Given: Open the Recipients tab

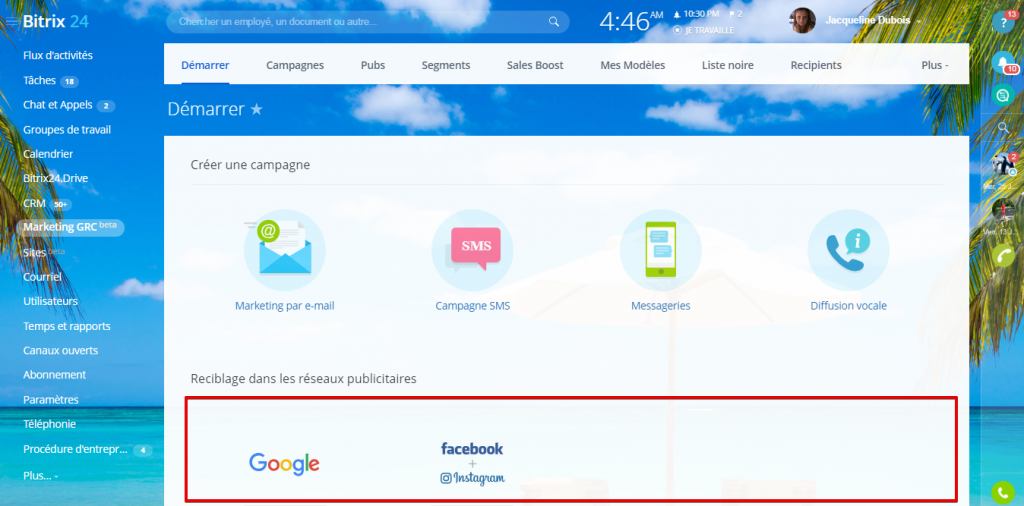Looking at the screenshot, I should [x=816, y=65].
